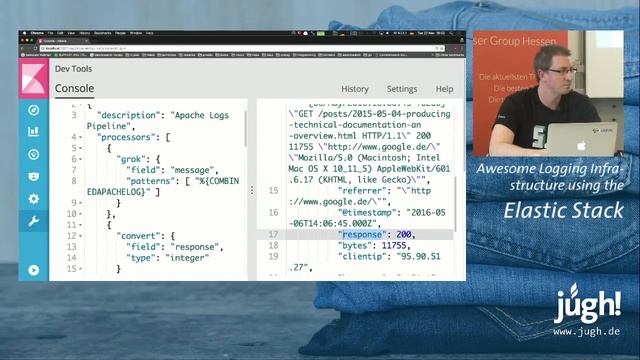
Task: Open the Chrome menu in the macOS menu bar
Action: [x=37, y=33]
